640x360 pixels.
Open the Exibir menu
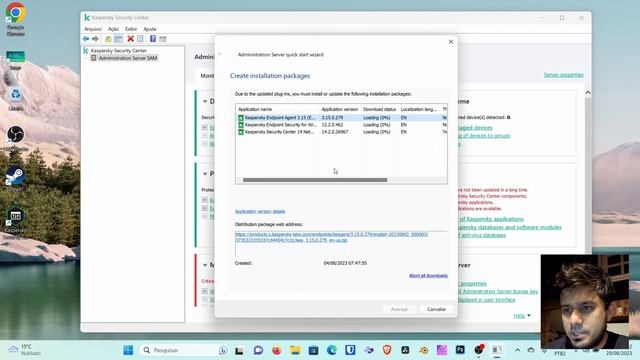[131, 29]
